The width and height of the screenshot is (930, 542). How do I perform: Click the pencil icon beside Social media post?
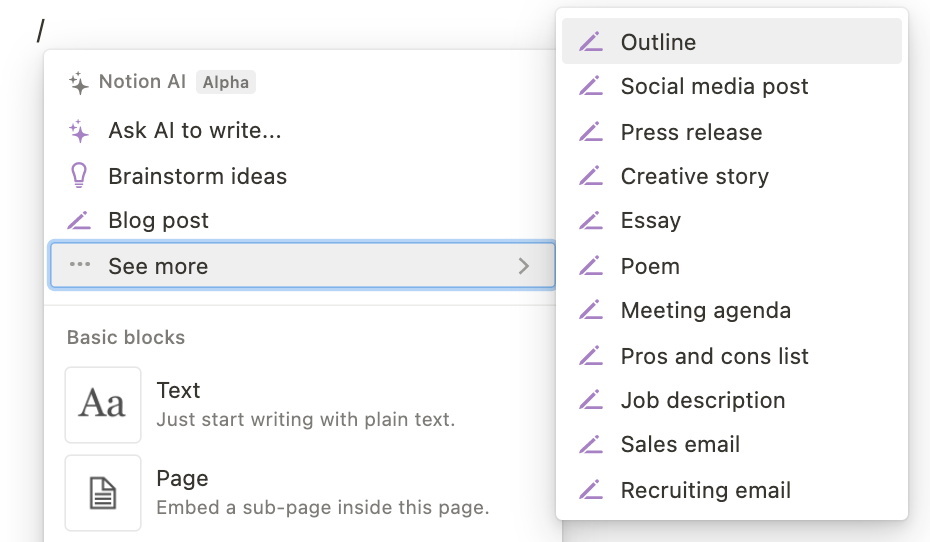coord(591,86)
